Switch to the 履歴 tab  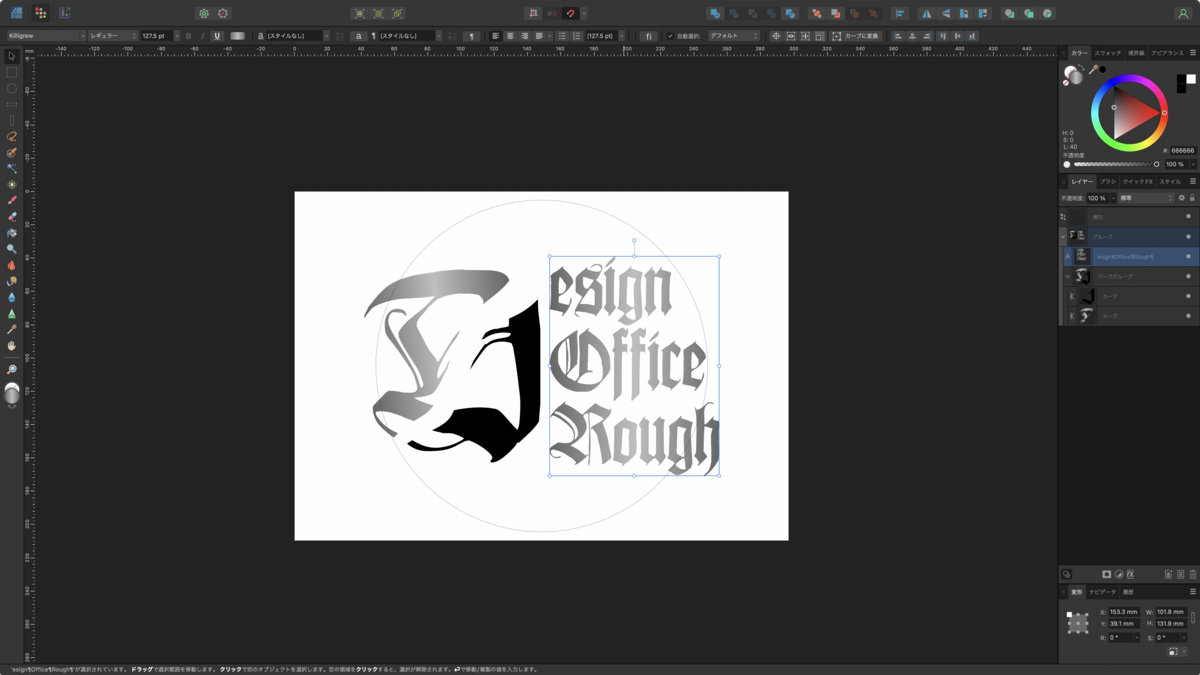pos(1128,592)
